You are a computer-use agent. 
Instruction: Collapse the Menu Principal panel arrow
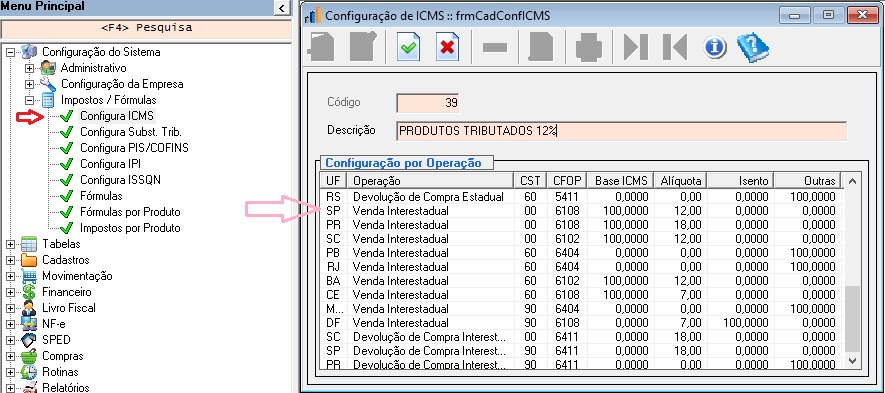pos(281,7)
